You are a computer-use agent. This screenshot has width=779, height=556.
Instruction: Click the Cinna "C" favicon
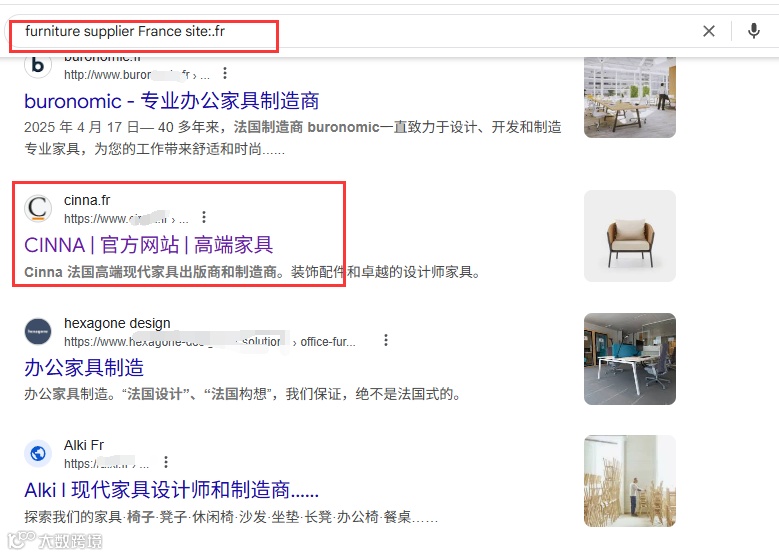tap(38, 208)
